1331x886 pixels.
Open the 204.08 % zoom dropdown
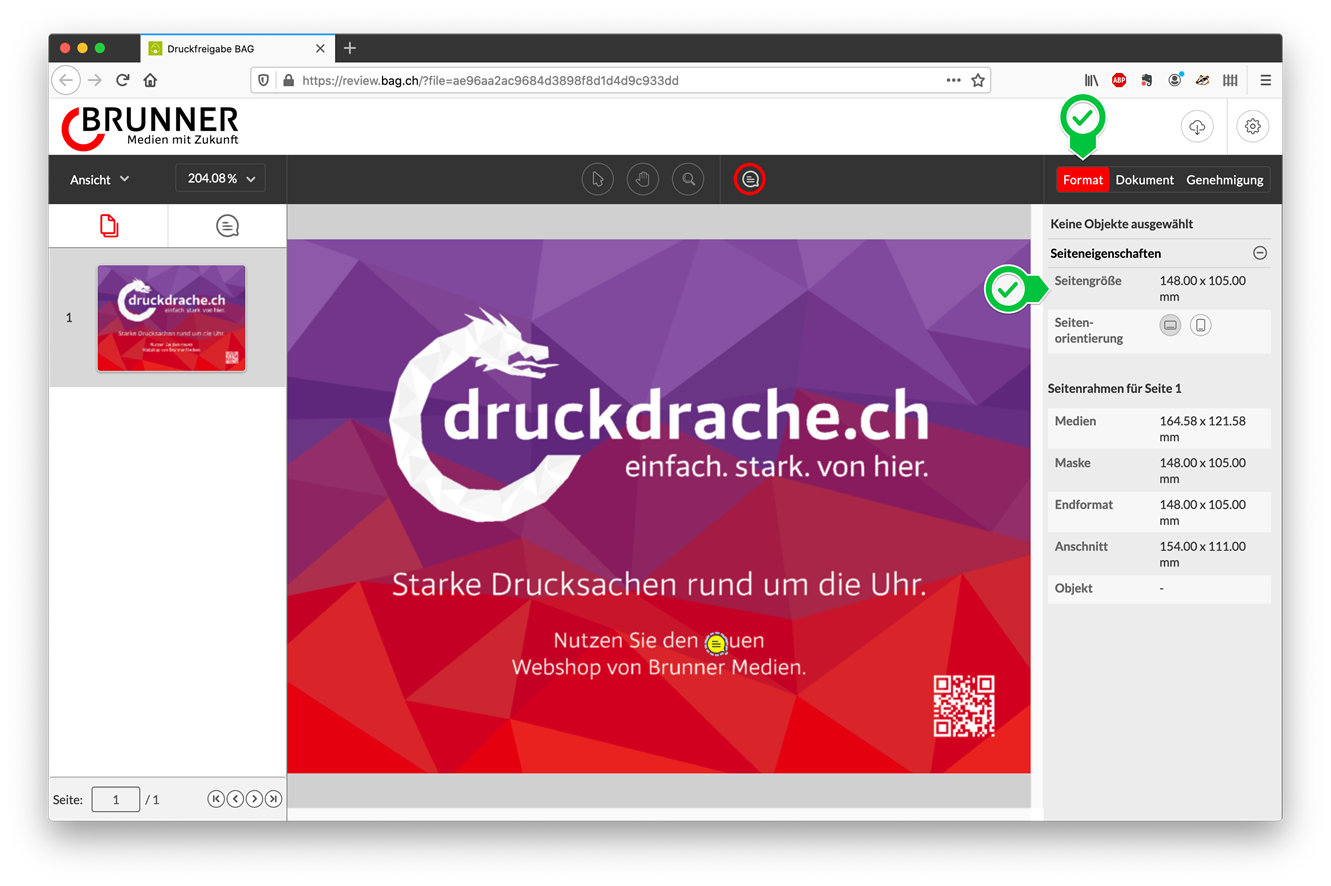[x=220, y=179]
